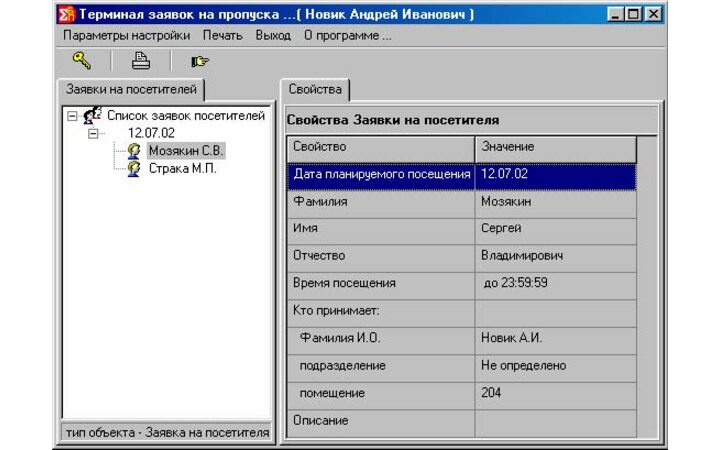Select visitor Мозякин С.В. in tree

[186, 151]
